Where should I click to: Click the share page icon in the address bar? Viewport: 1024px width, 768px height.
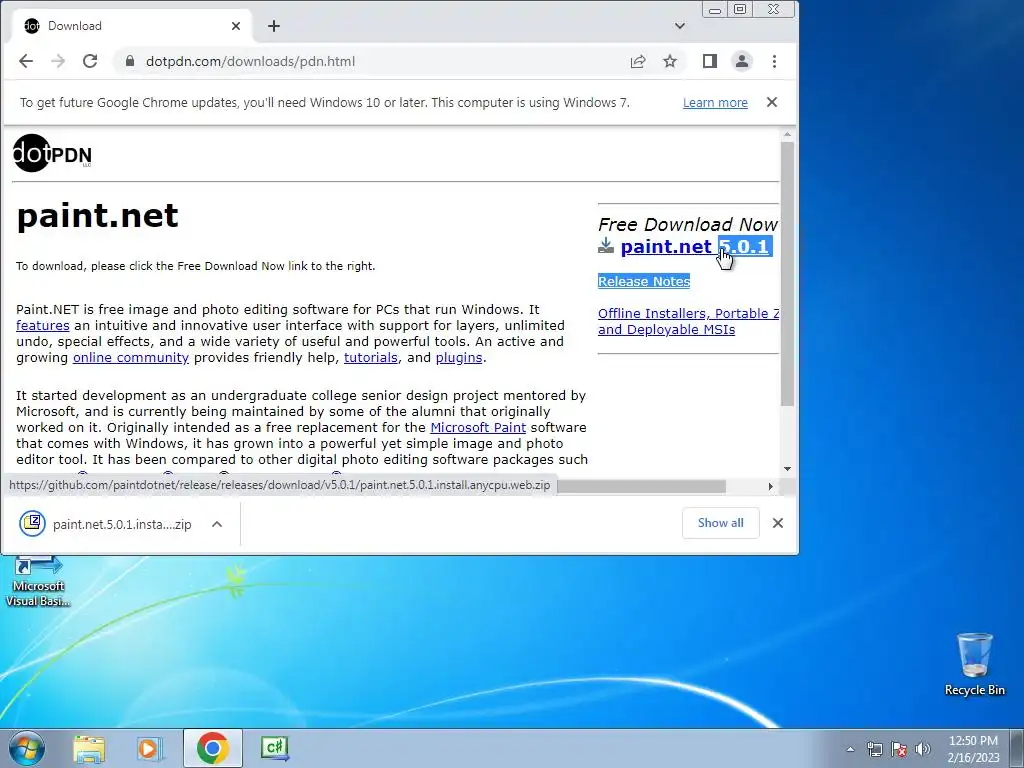click(x=638, y=61)
